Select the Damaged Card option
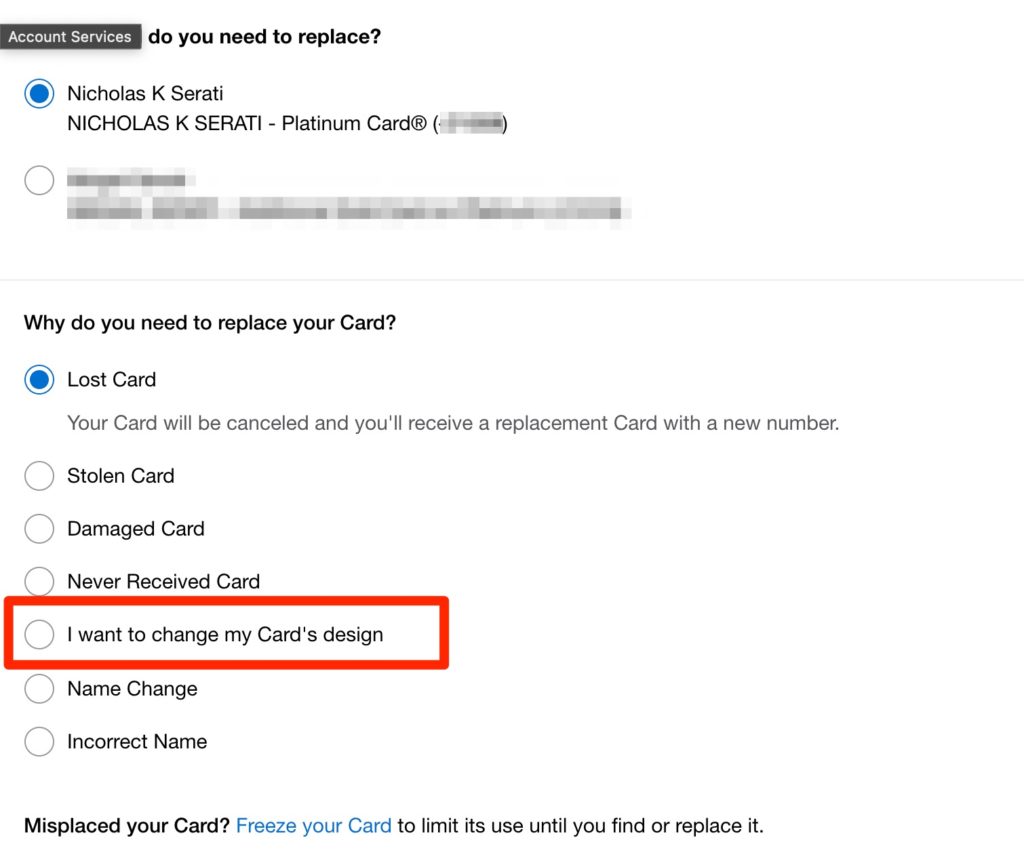 39,528
